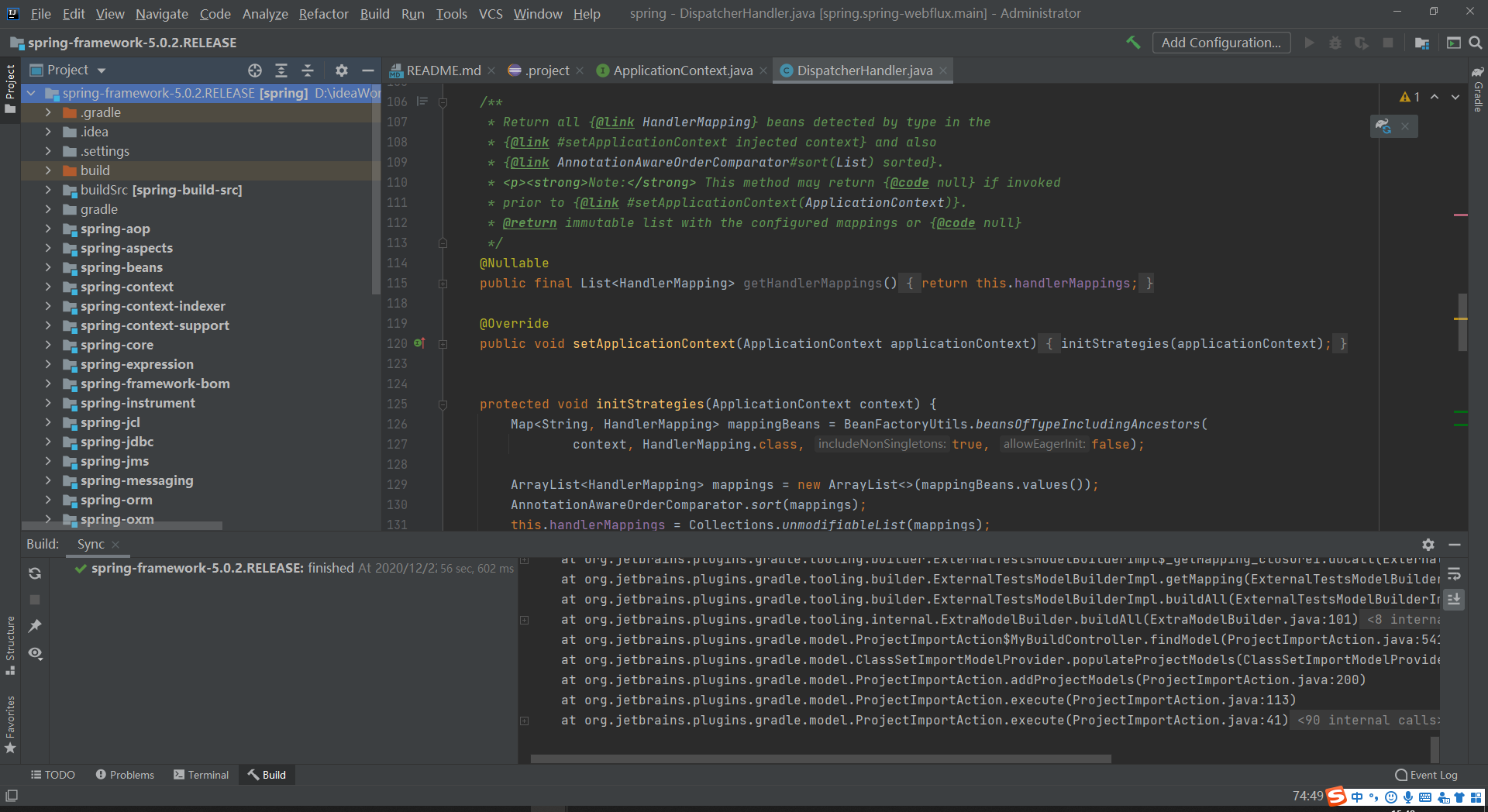This screenshot has height=812, width=1488.
Task: Switch to the ApplicationContext.java editor tab
Action: click(682, 70)
